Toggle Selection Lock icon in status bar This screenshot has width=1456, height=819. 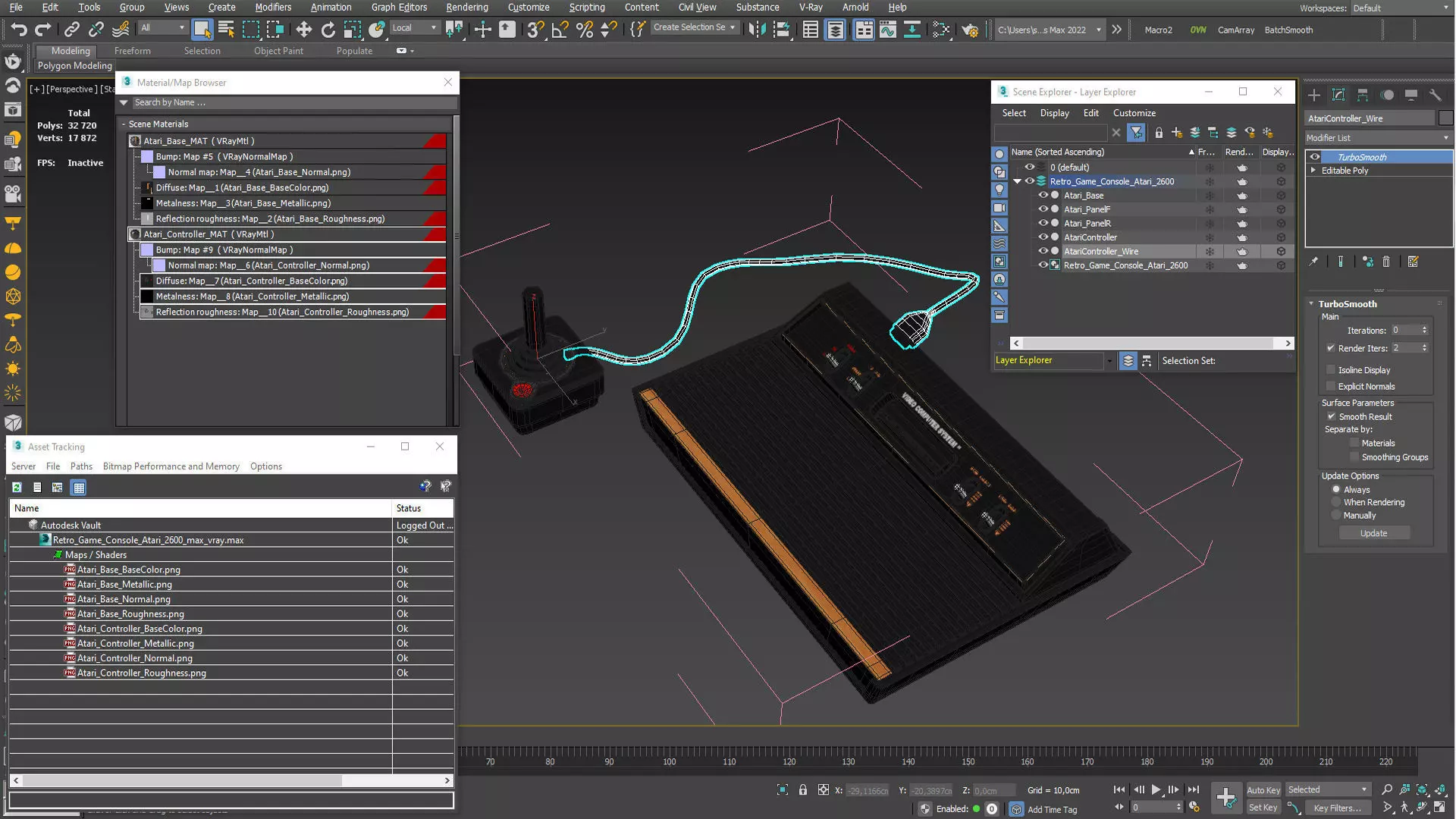click(x=803, y=790)
